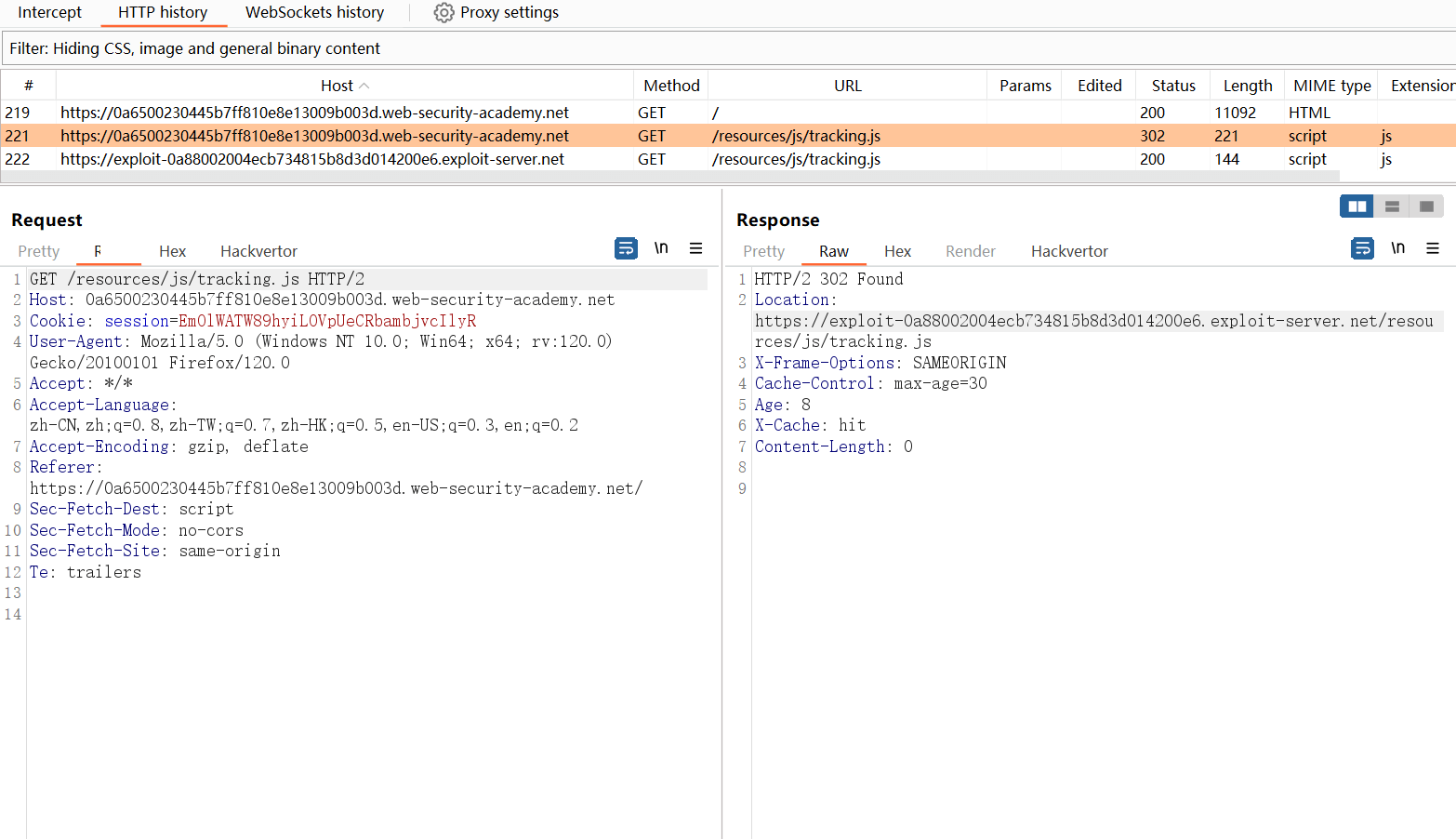Viewport: 1456px width, 839px height.
Task: Select request 222 to exploit-server host
Action: pyautogui.click(x=312, y=159)
